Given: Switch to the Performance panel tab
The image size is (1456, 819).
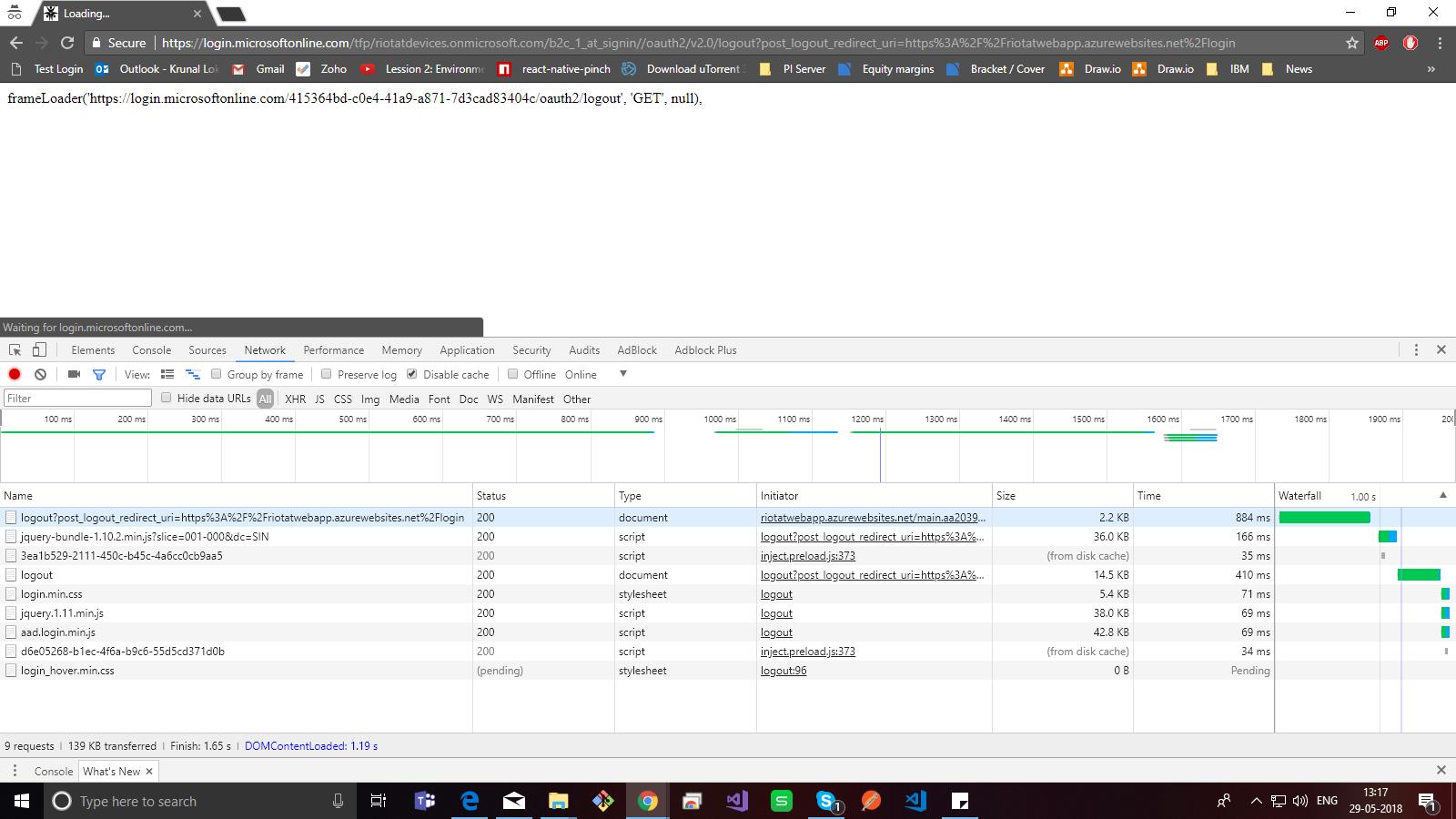Looking at the screenshot, I should [x=333, y=349].
